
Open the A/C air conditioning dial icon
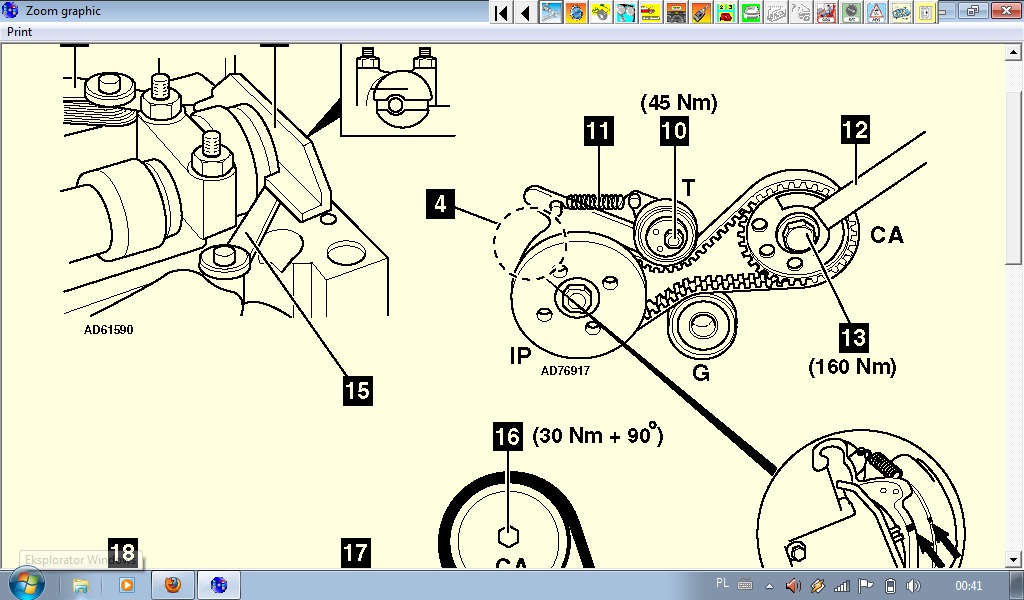(x=851, y=12)
